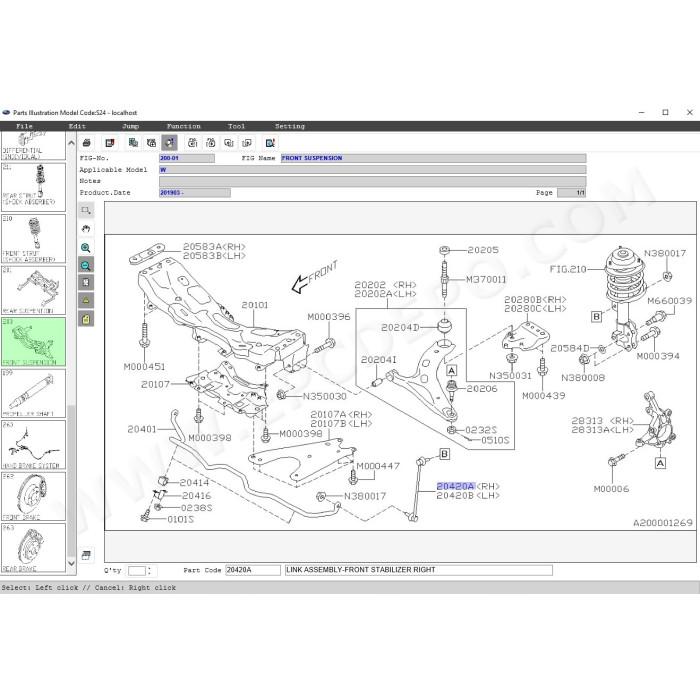Select part label 20414 in diagram
Image resolution: width=700 pixels, height=700 pixels.
194,483
